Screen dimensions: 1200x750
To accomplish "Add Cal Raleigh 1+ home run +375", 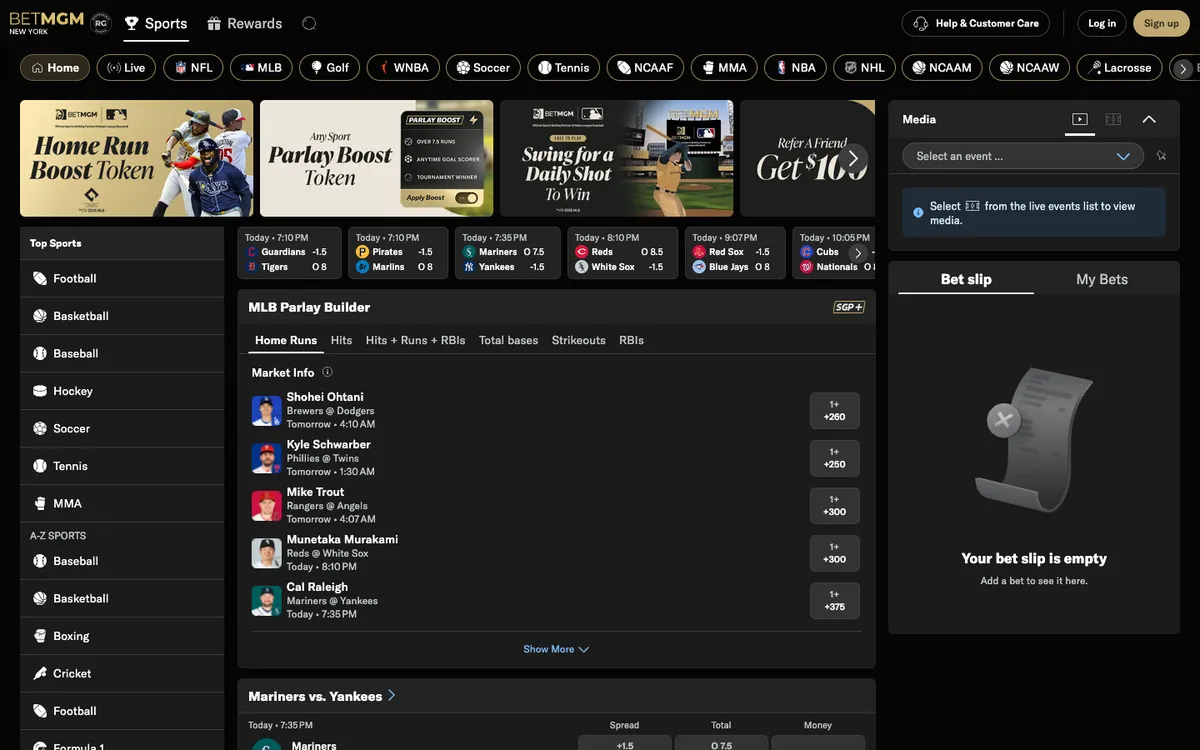I will pyautogui.click(x=835, y=601).
